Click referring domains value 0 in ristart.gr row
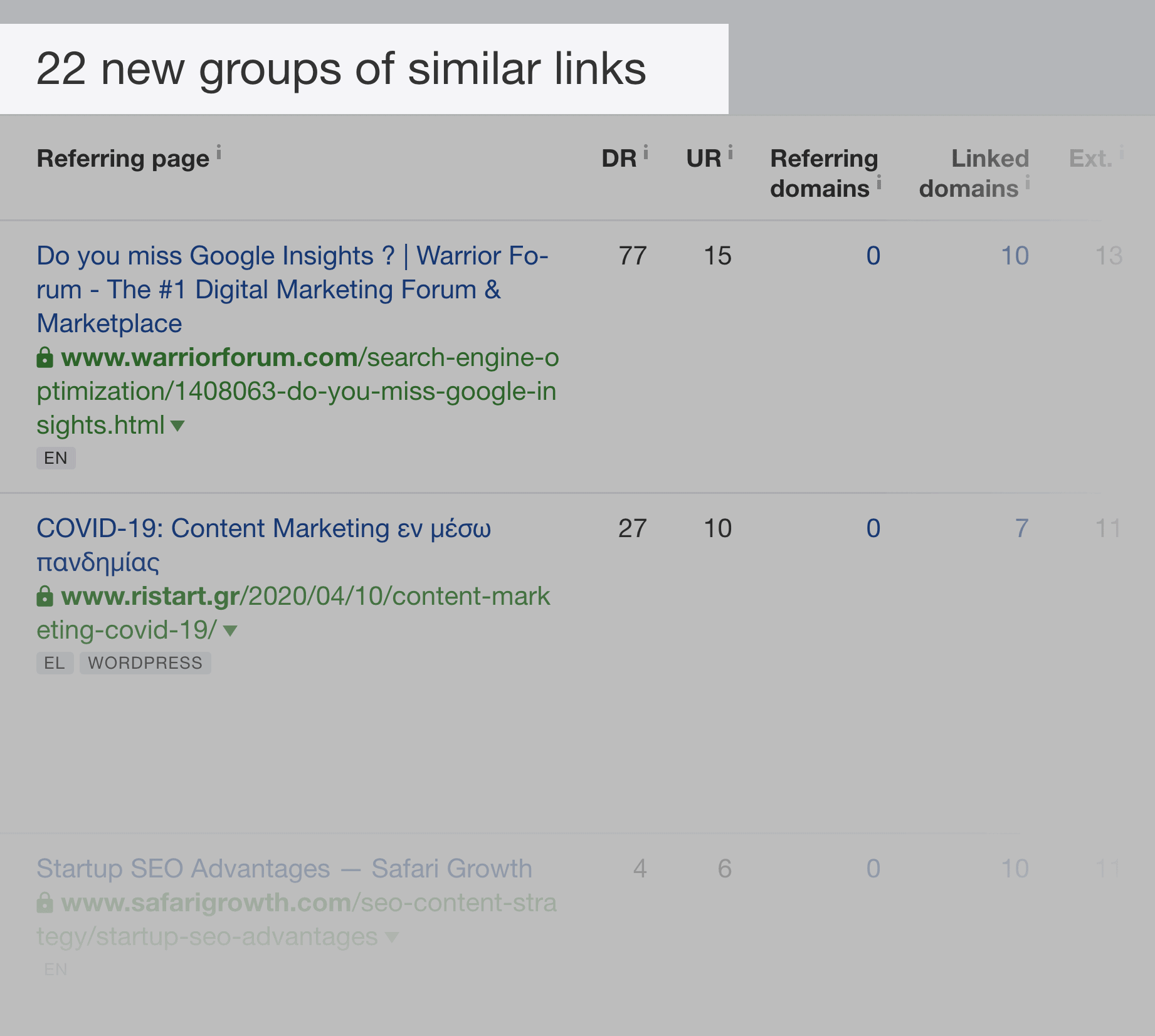 coord(873,528)
